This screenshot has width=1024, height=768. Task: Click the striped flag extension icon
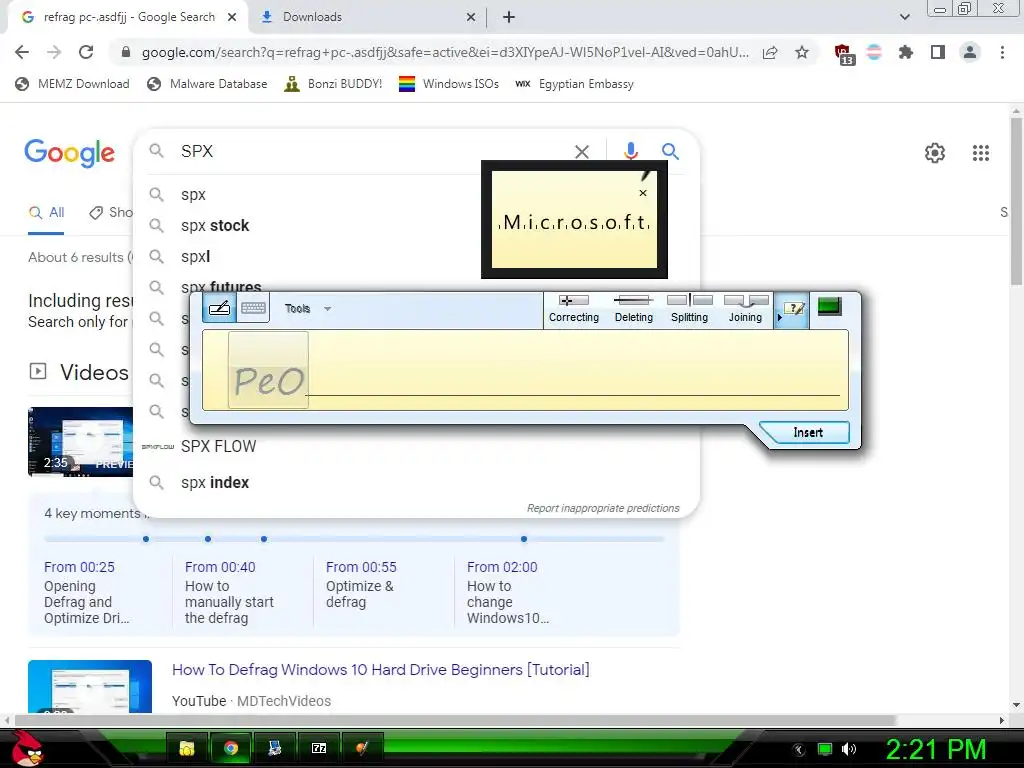[874, 52]
